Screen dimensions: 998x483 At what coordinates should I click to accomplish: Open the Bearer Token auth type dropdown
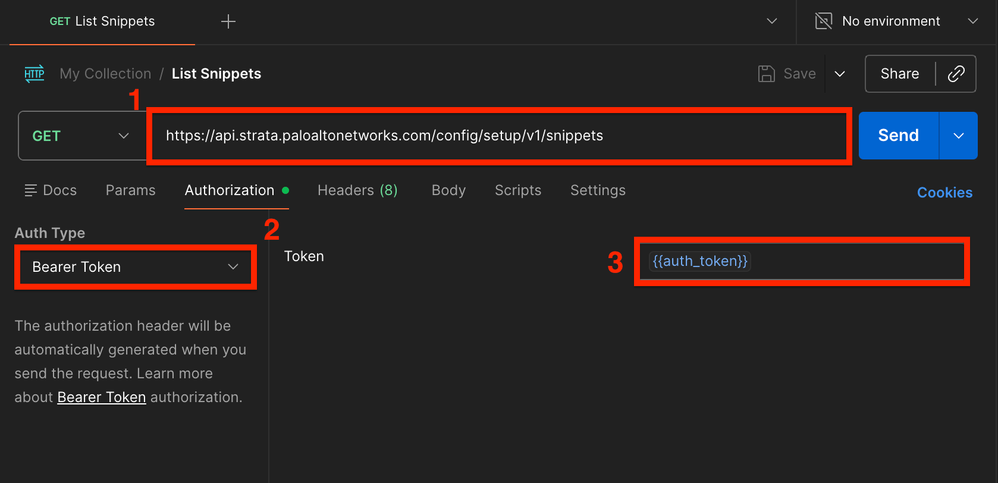tap(136, 267)
